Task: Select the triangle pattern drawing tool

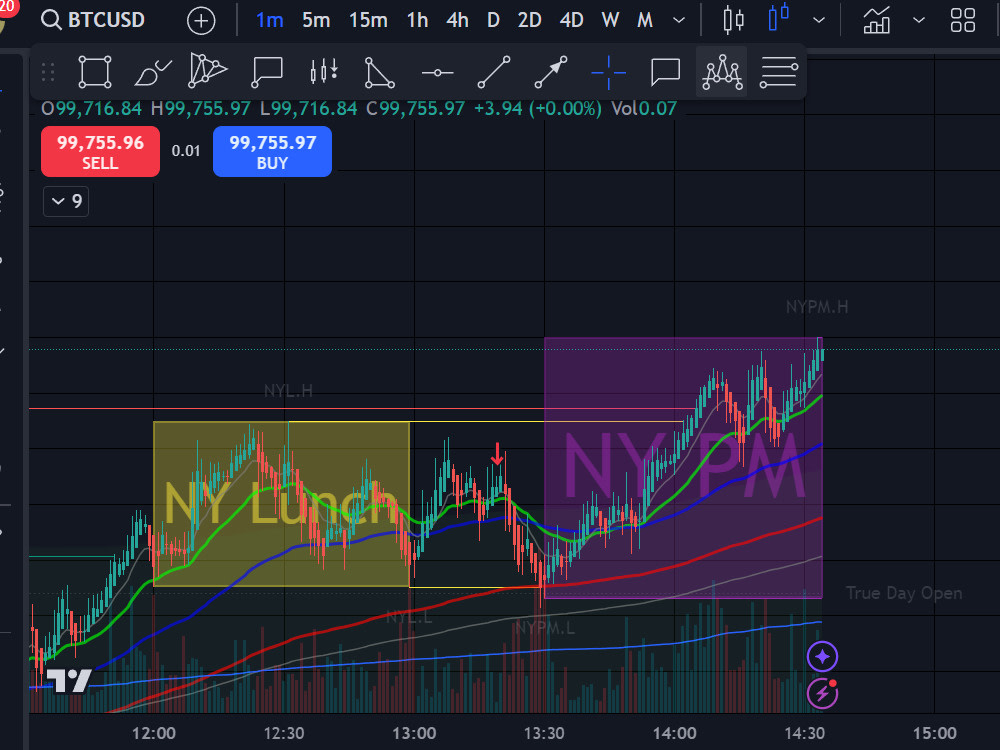Action: (207, 70)
